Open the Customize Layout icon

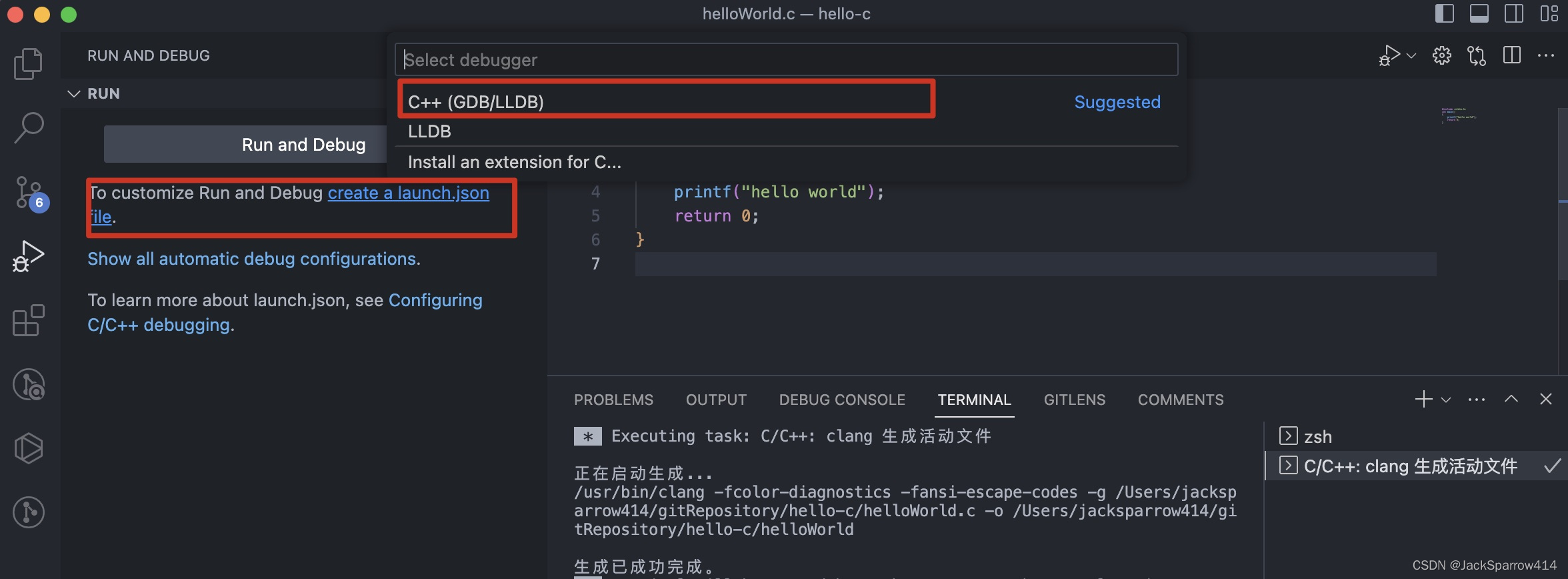[1549, 13]
